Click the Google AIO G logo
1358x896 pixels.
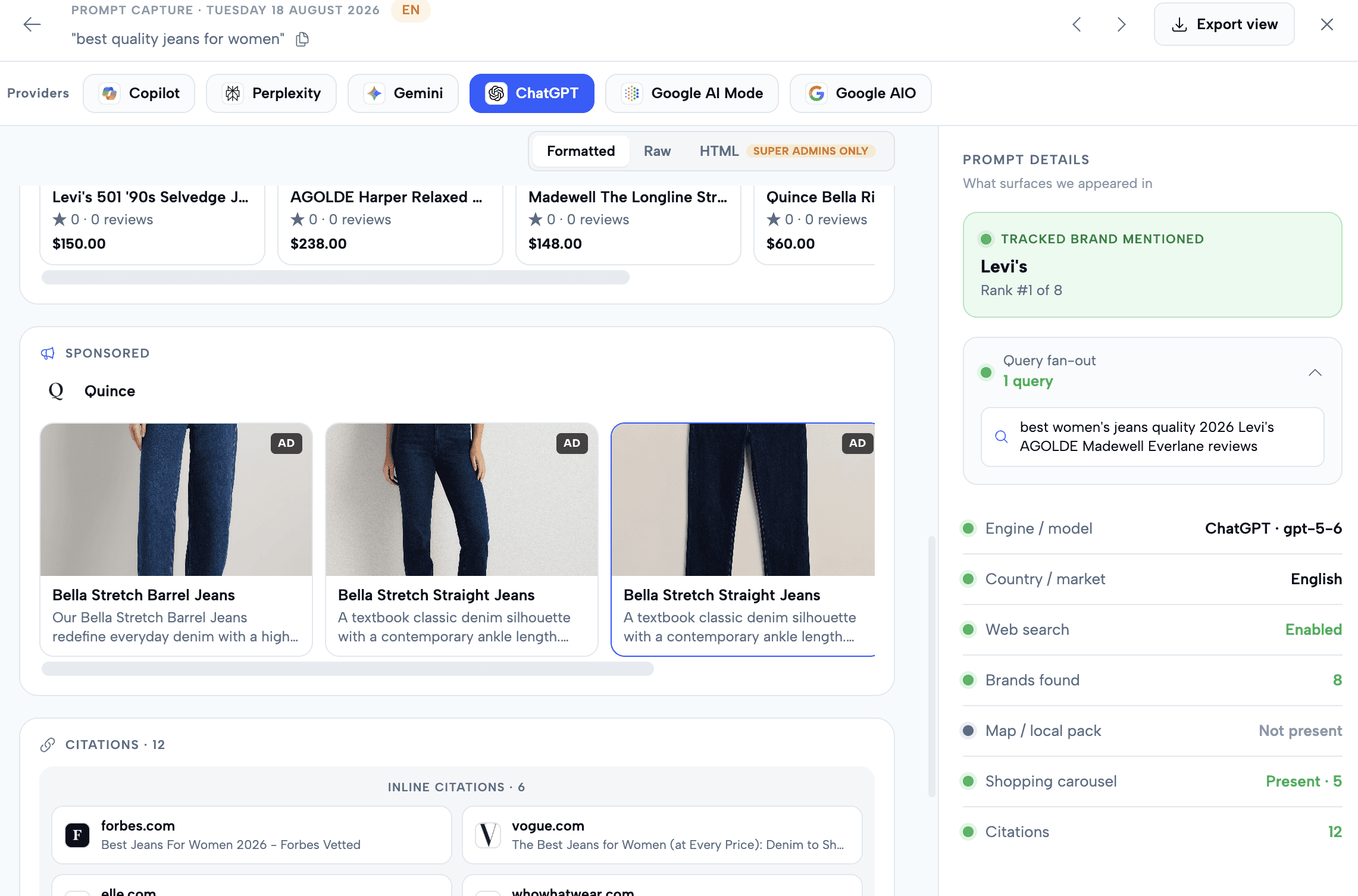coord(816,93)
